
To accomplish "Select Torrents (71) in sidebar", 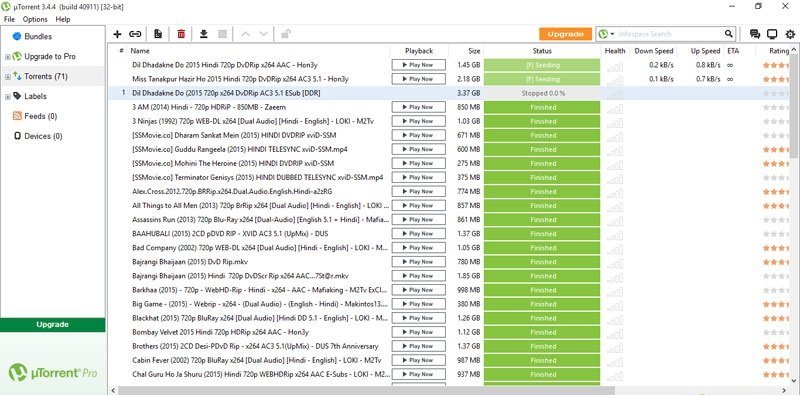I will coord(46,77).
